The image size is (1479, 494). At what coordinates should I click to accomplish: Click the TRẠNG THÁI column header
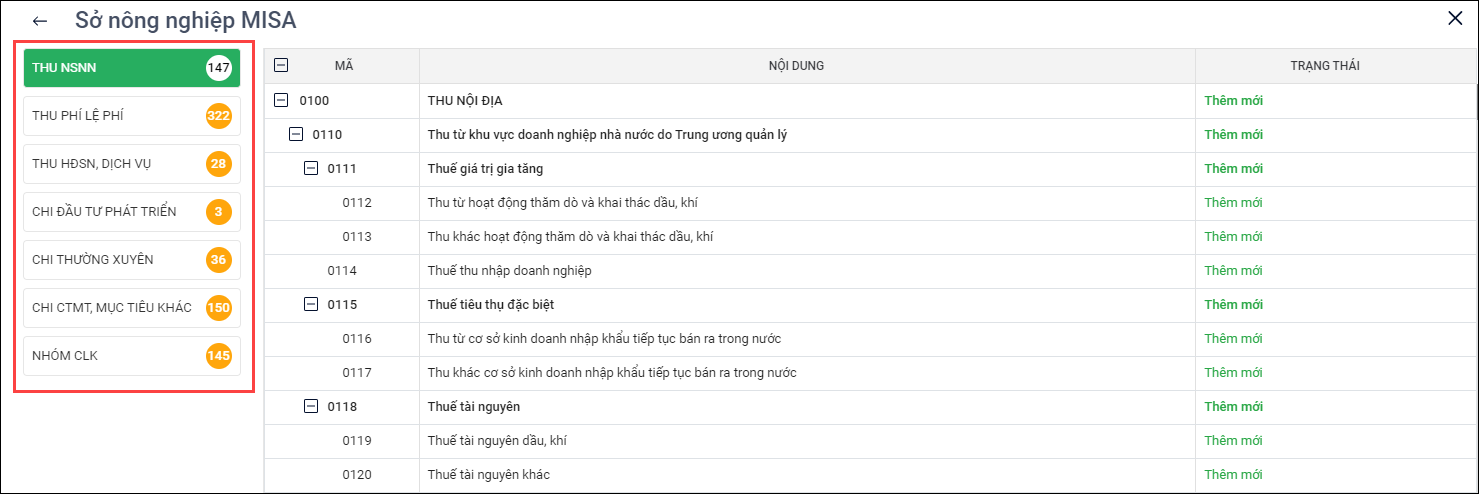pos(1324,66)
